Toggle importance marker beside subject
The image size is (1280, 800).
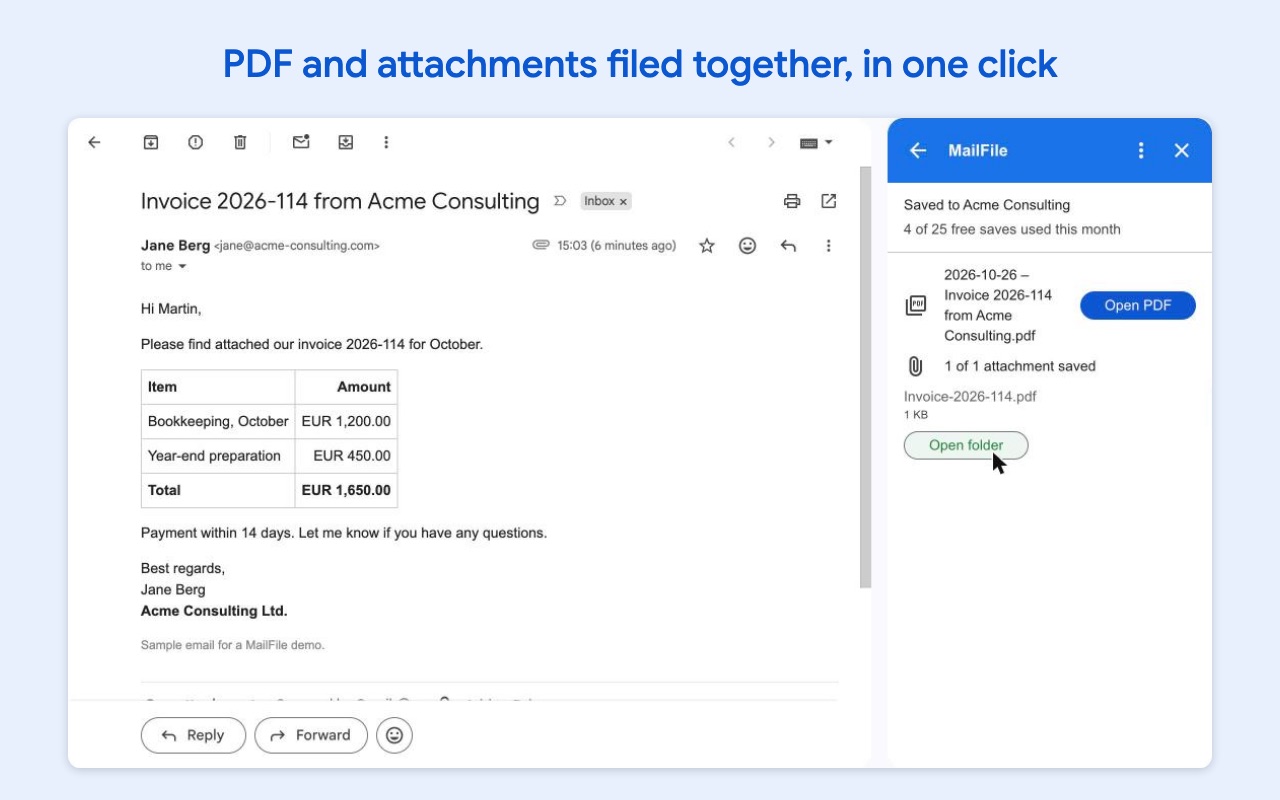pyautogui.click(x=560, y=201)
